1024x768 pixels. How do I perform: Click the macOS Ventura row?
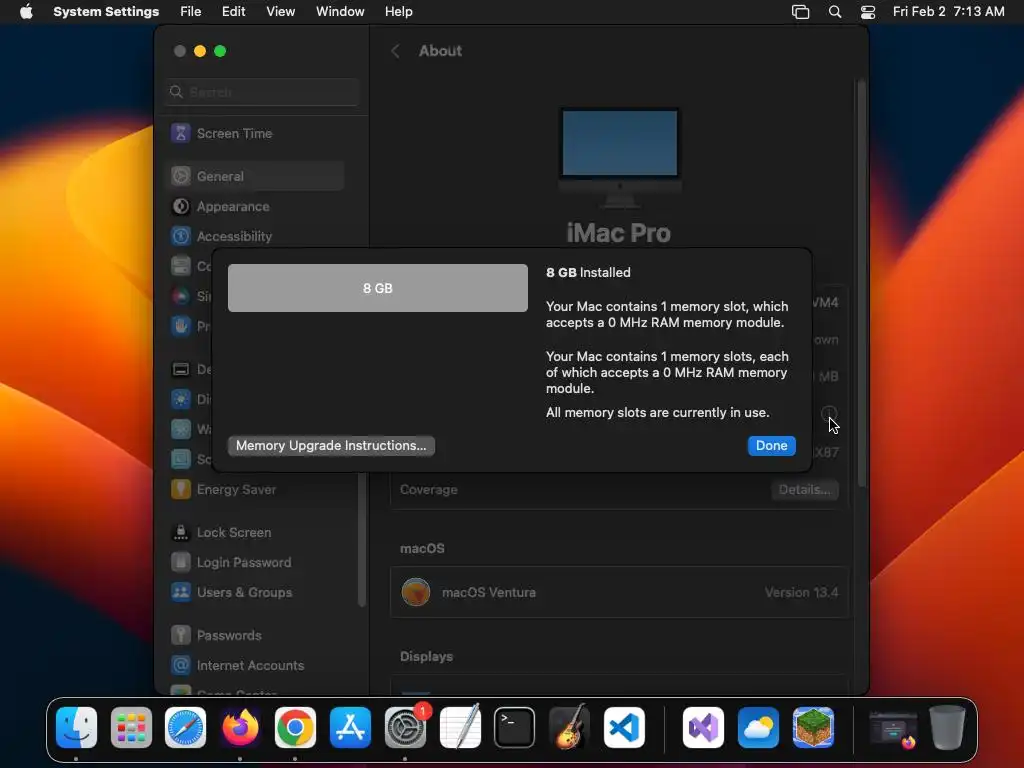click(619, 592)
